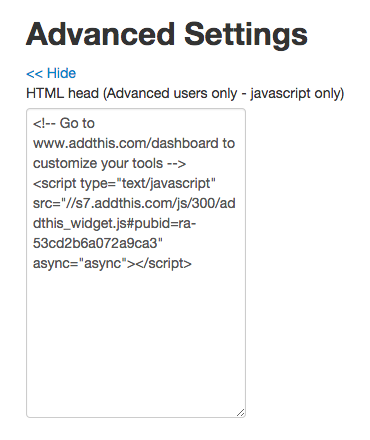Click the word "Settings" in the title
The height and width of the screenshot is (440, 370).
246,35
